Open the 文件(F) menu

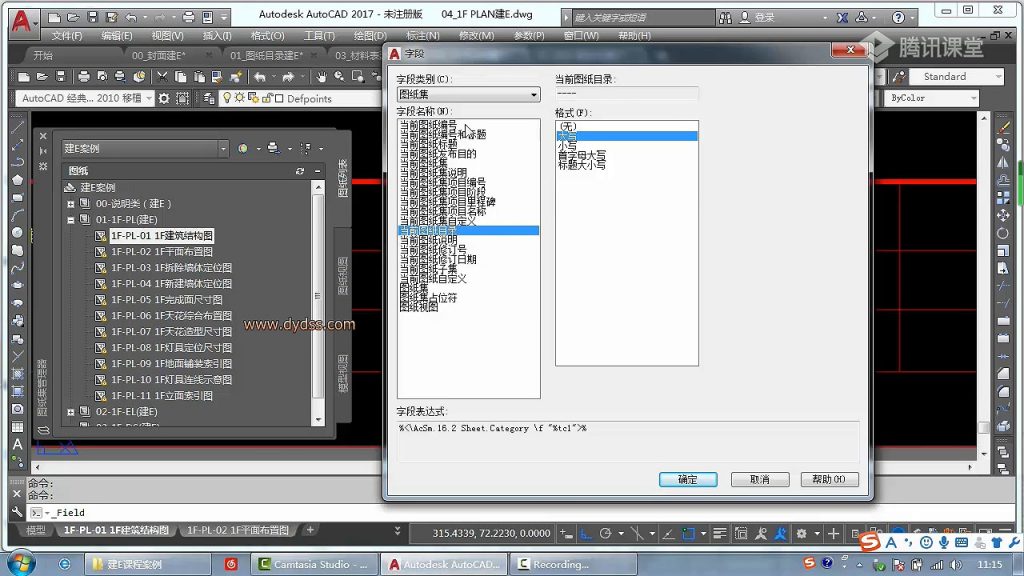tap(67, 36)
